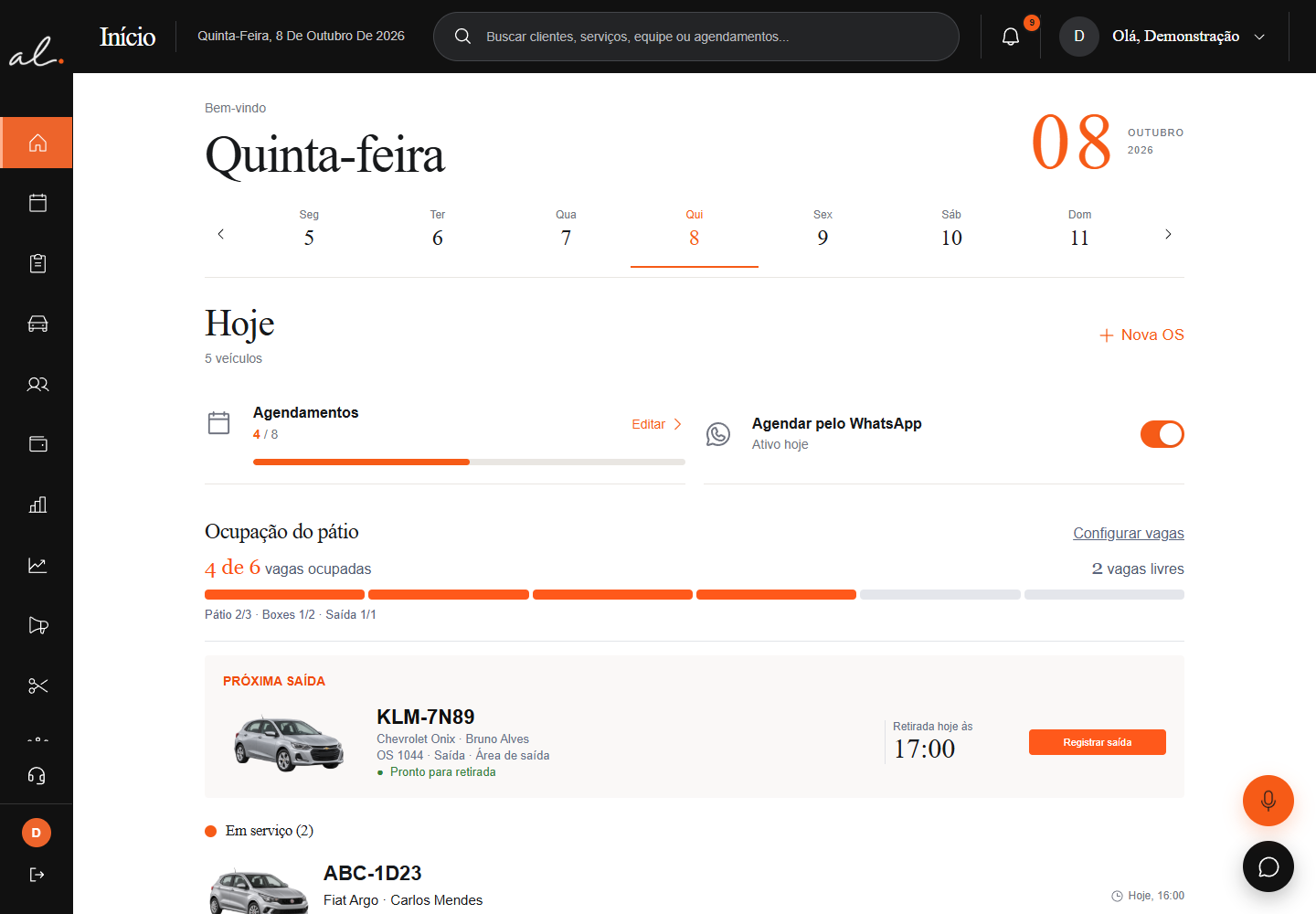
Task: Open the Configurar vagas link
Action: click(x=1129, y=533)
